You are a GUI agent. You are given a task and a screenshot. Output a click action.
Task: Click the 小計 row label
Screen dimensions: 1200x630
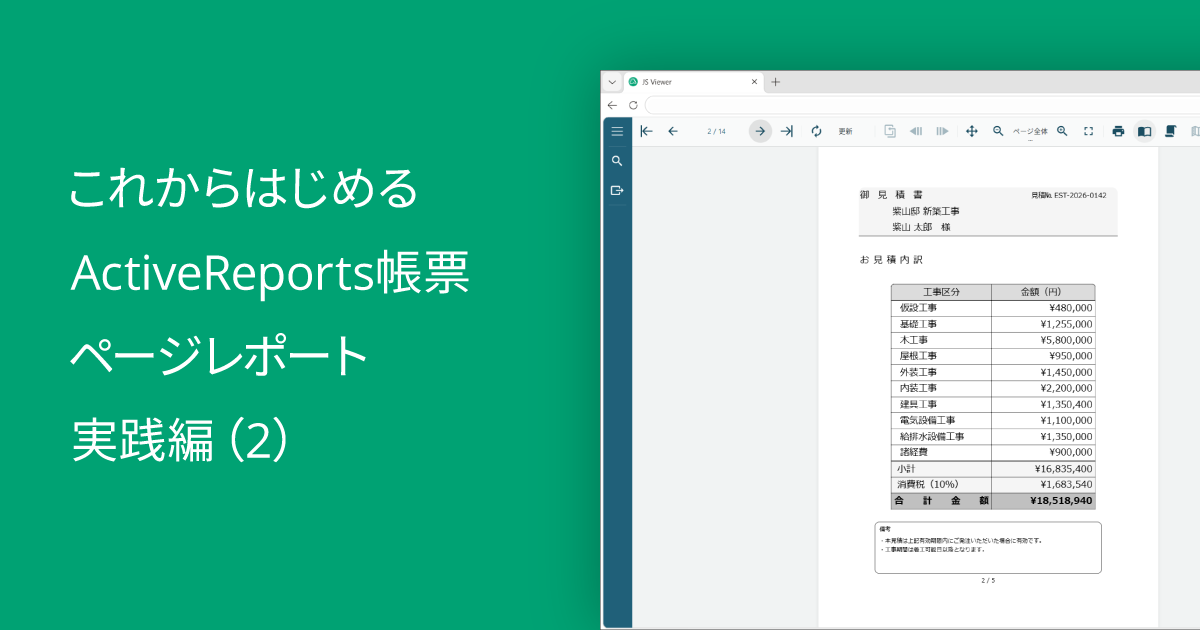905,468
